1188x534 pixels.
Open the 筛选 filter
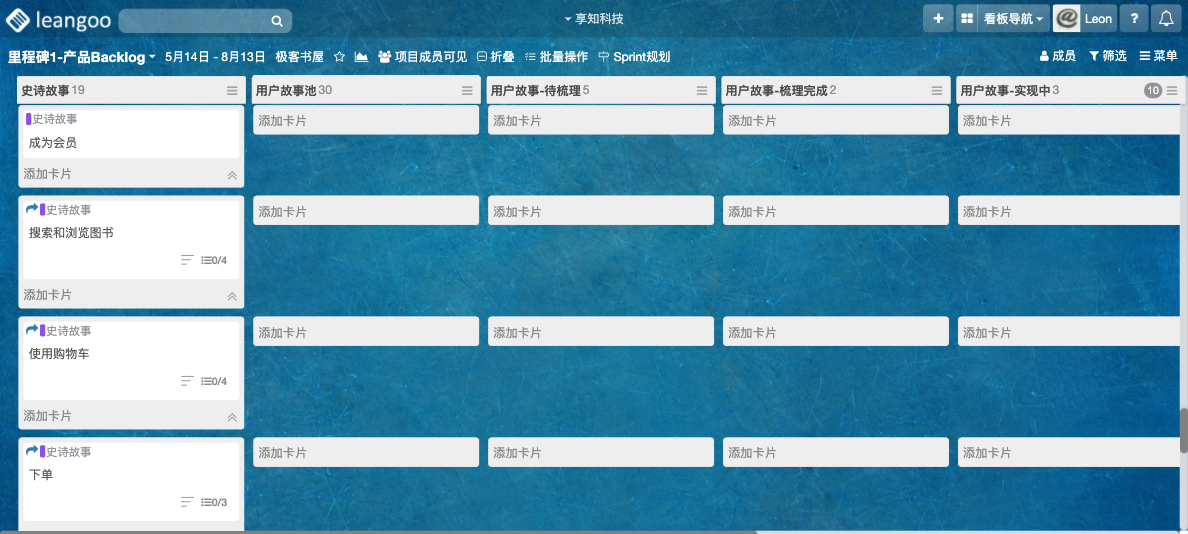coord(1107,57)
